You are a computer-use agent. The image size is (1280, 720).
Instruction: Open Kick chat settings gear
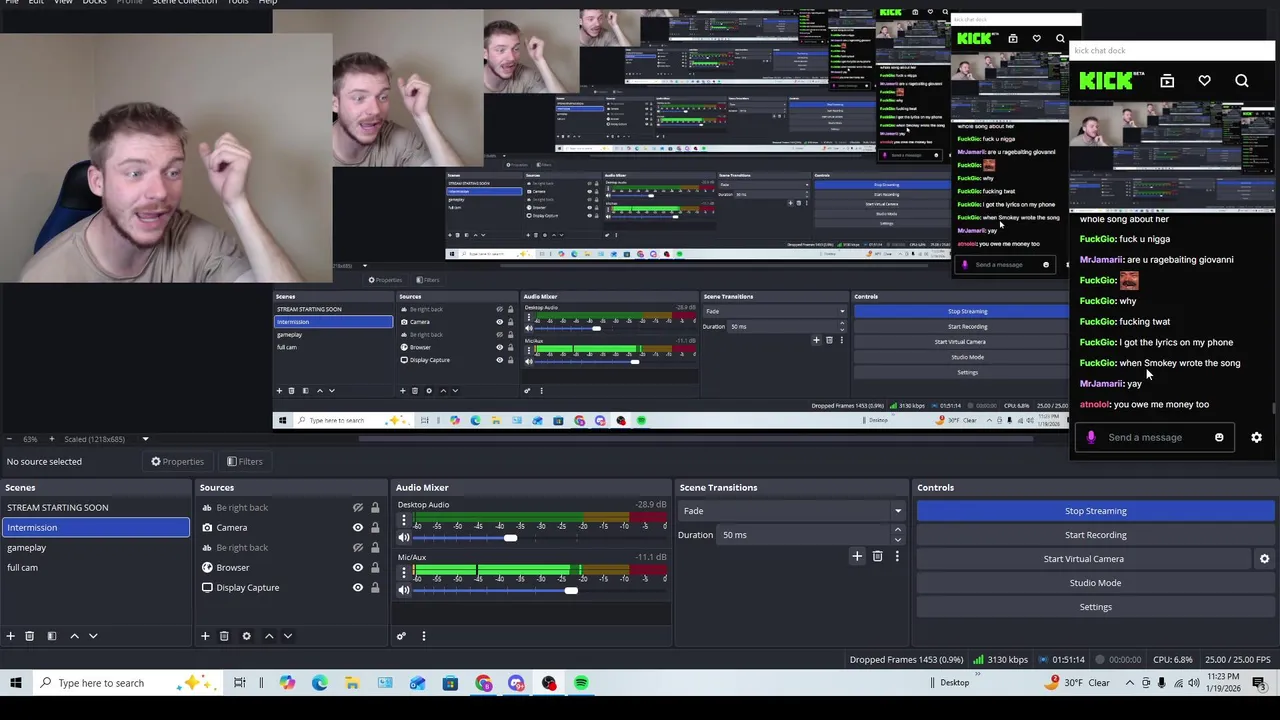[1256, 437]
